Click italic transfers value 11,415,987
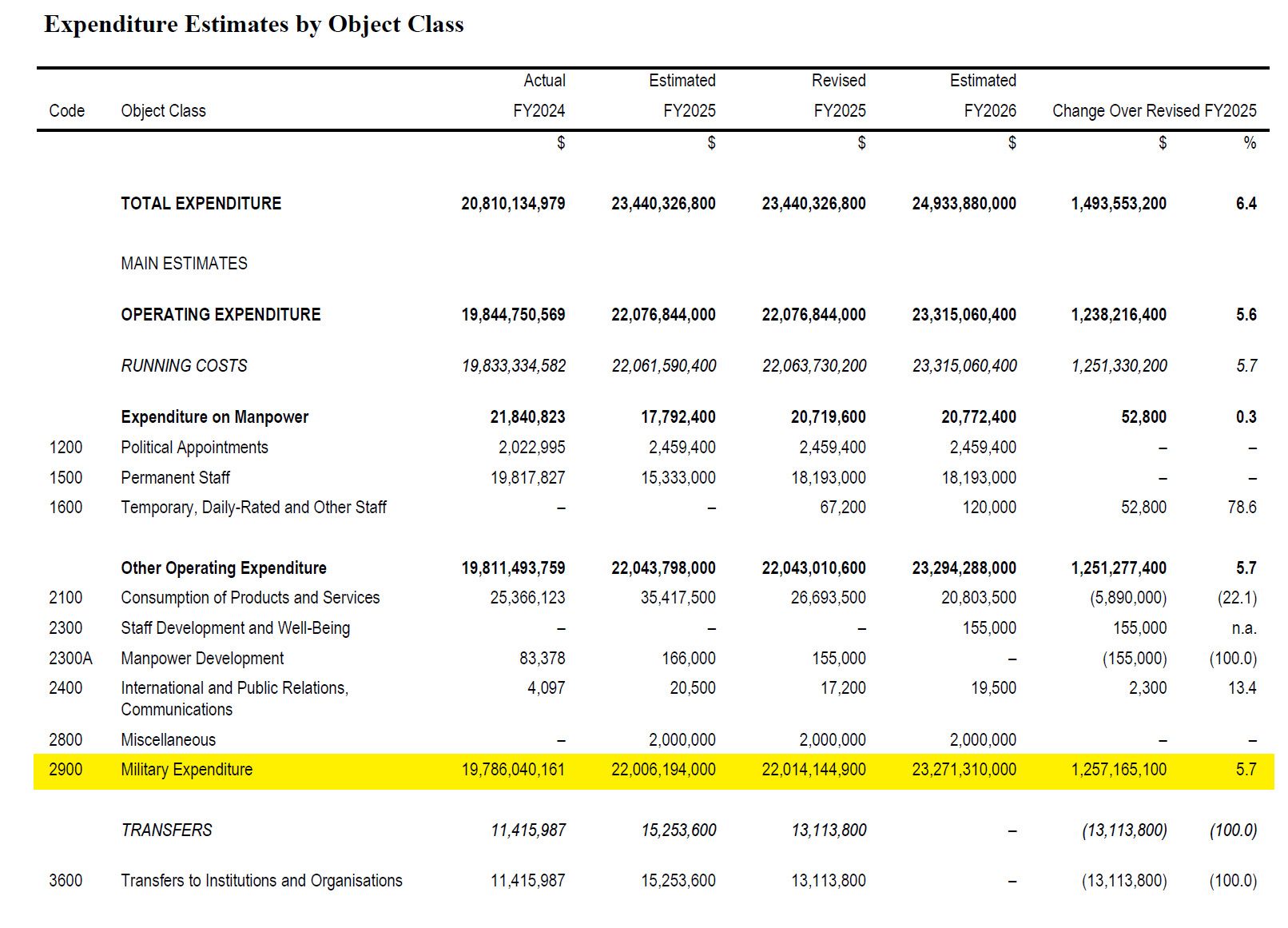The width and height of the screenshot is (1288, 928). point(528,830)
